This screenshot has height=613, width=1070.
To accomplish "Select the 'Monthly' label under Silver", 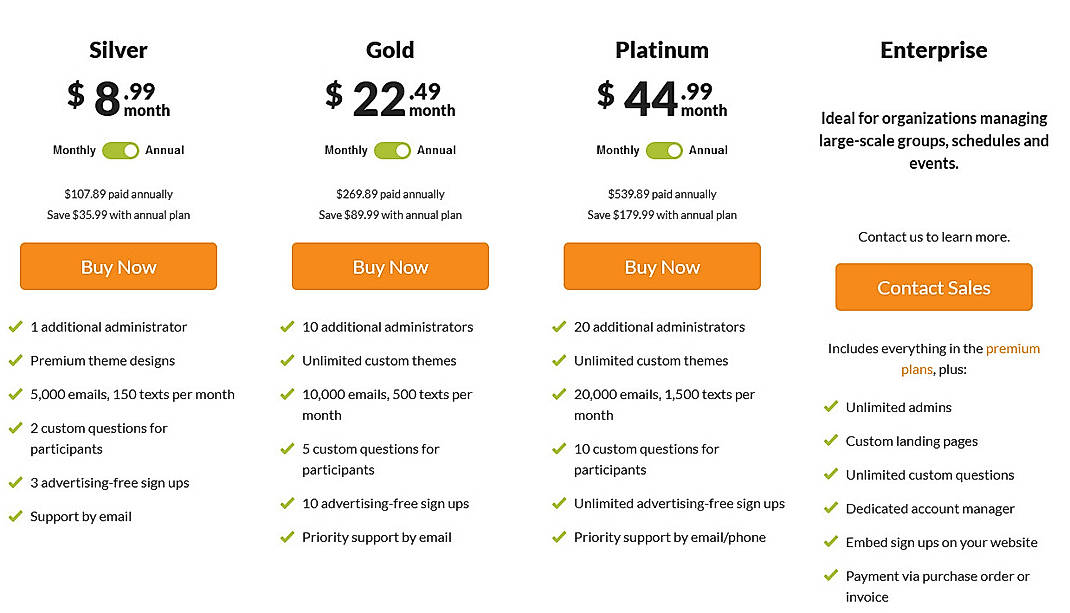I will (x=73, y=150).
